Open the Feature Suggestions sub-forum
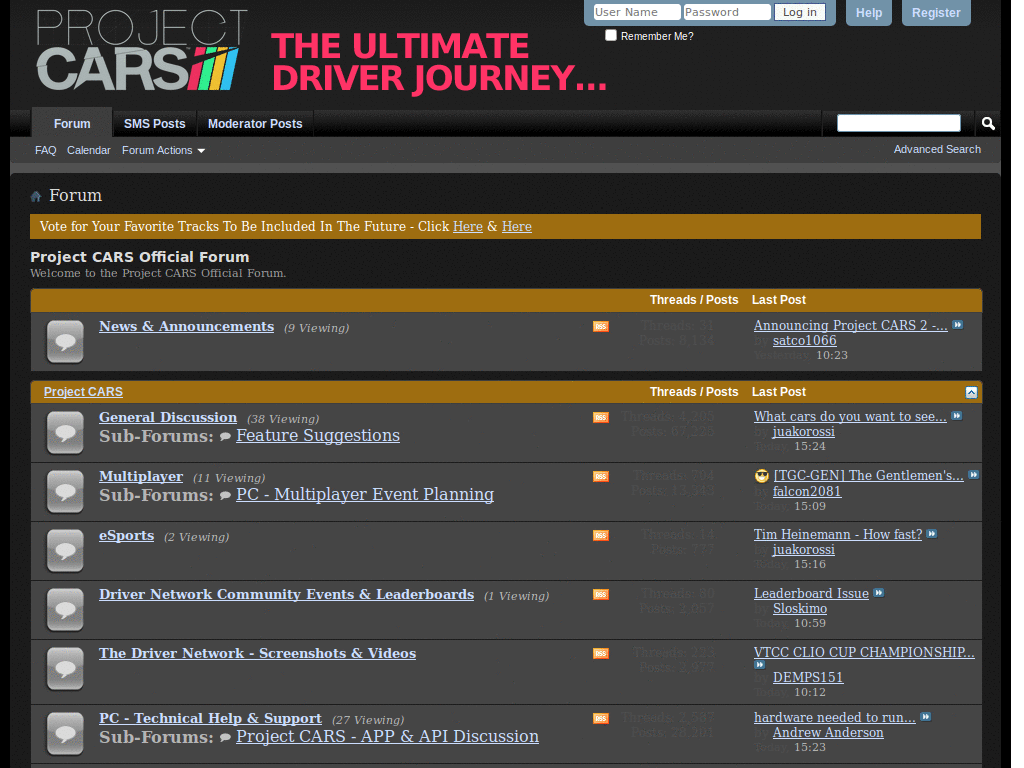 (318, 436)
